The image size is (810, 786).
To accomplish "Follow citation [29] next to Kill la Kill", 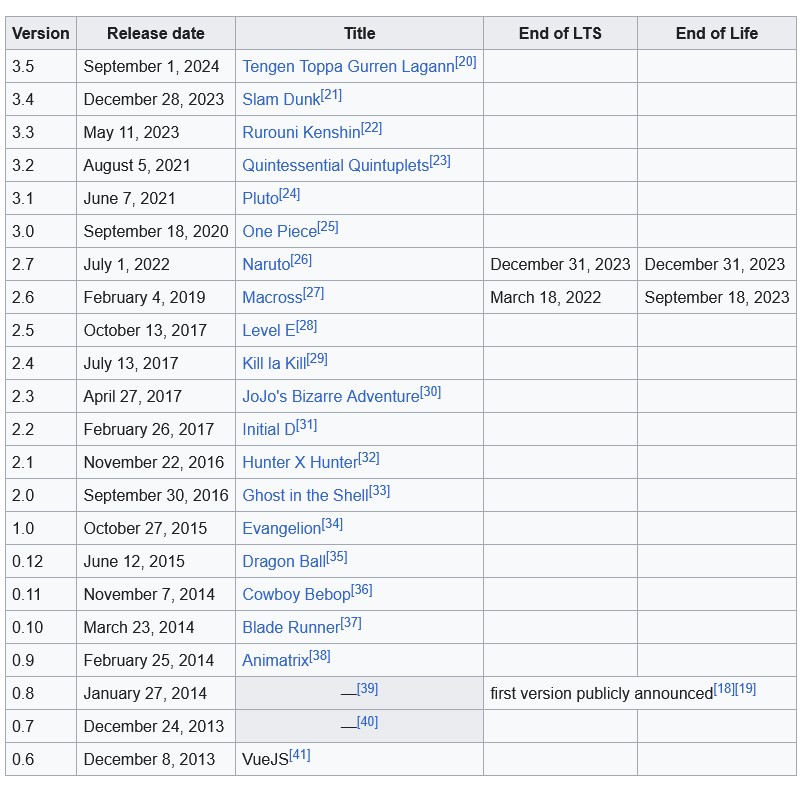I will (317, 359).
